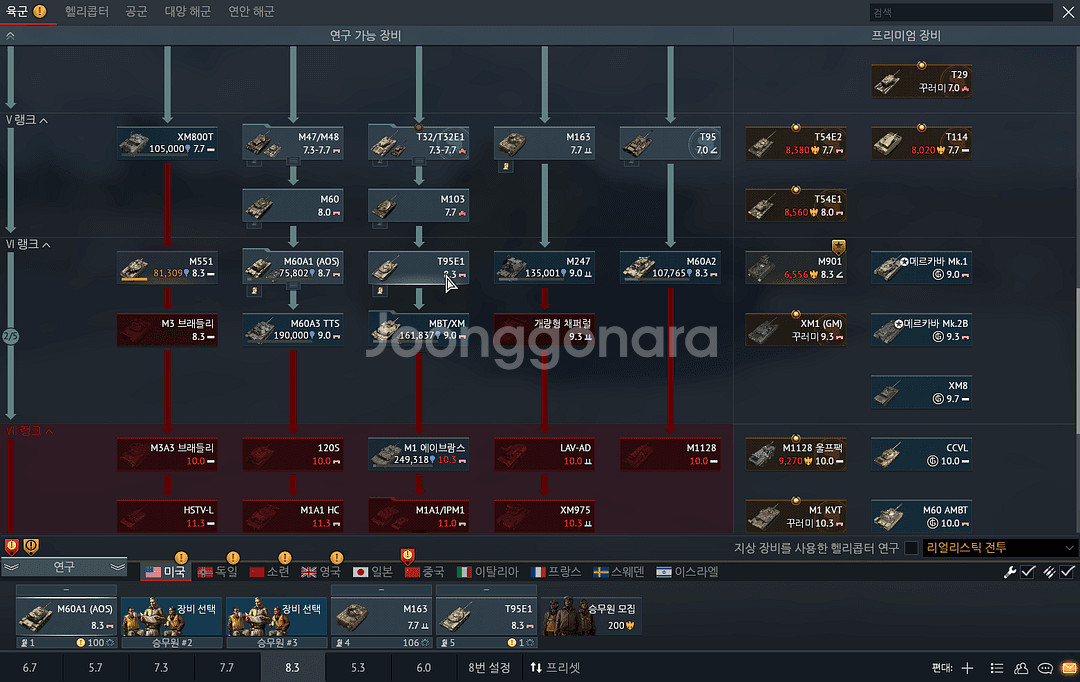Collapse the V 랭크 section
This screenshot has width=1080, height=682.
[27, 120]
